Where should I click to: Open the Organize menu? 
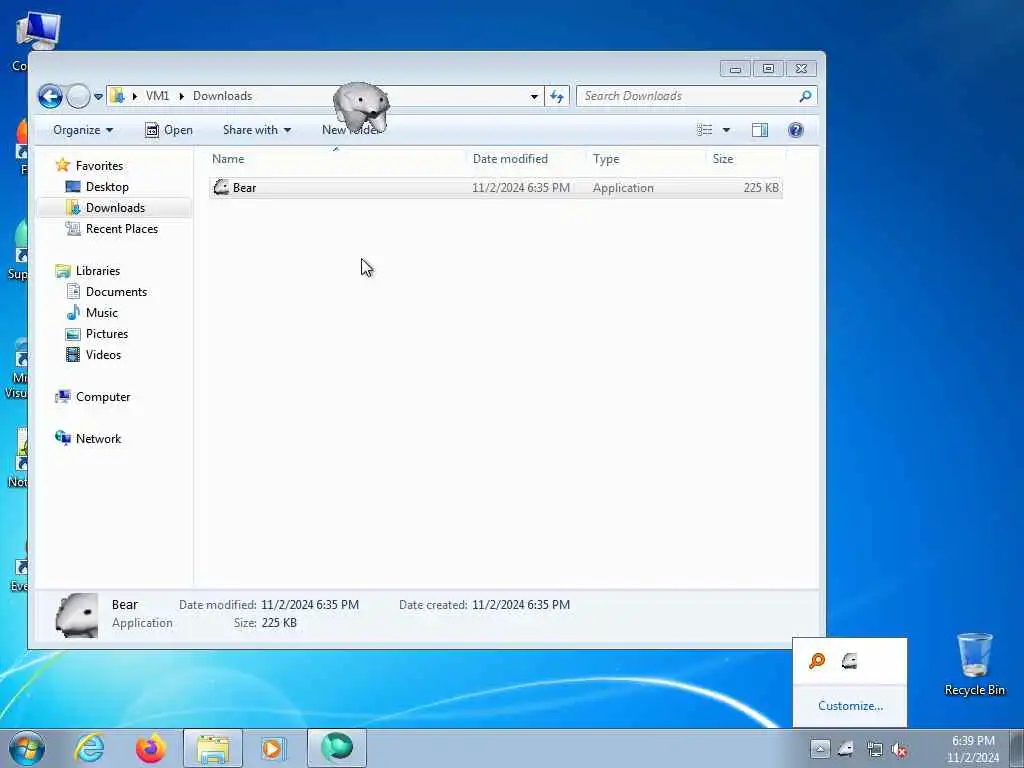(83, 130)
